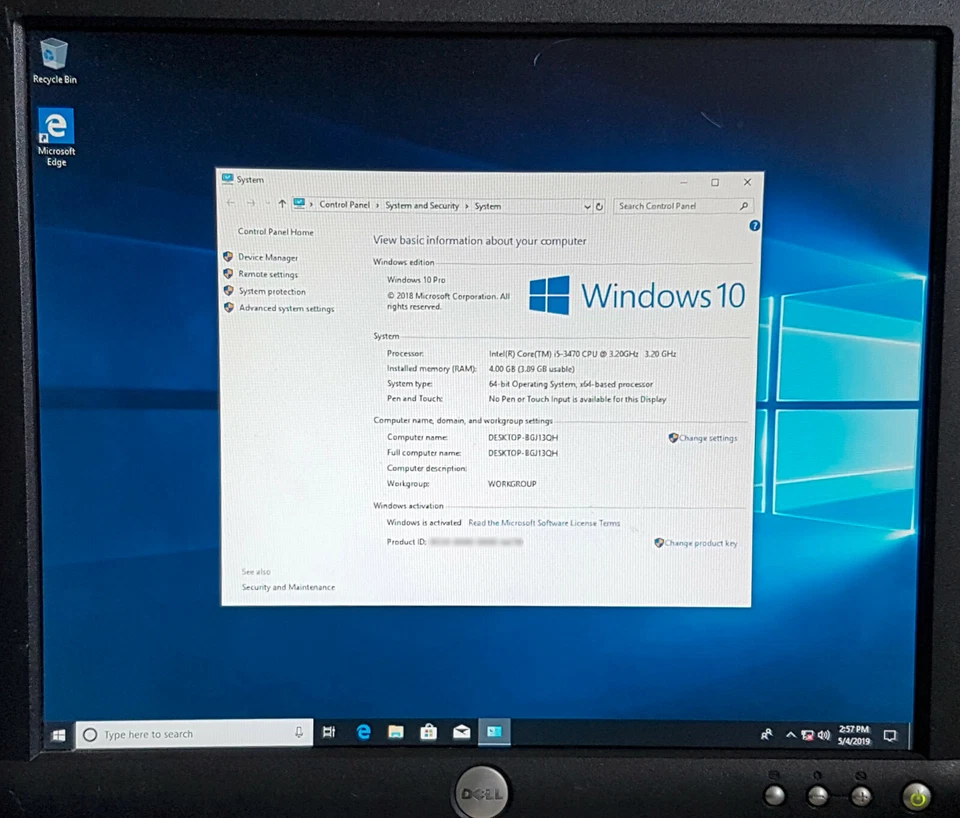The width and height of the screenshot is (960, 818).
Task: Click System and Security in the breadcrumb
Action: pyautogui.click(x=422, y=205)
